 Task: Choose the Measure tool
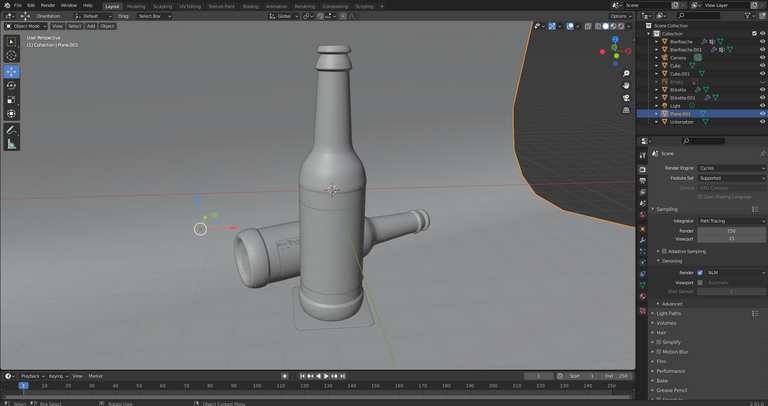click(12, 144)
